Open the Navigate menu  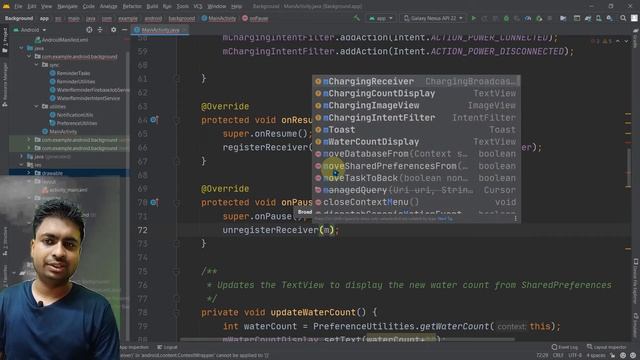tap(67, 7)
